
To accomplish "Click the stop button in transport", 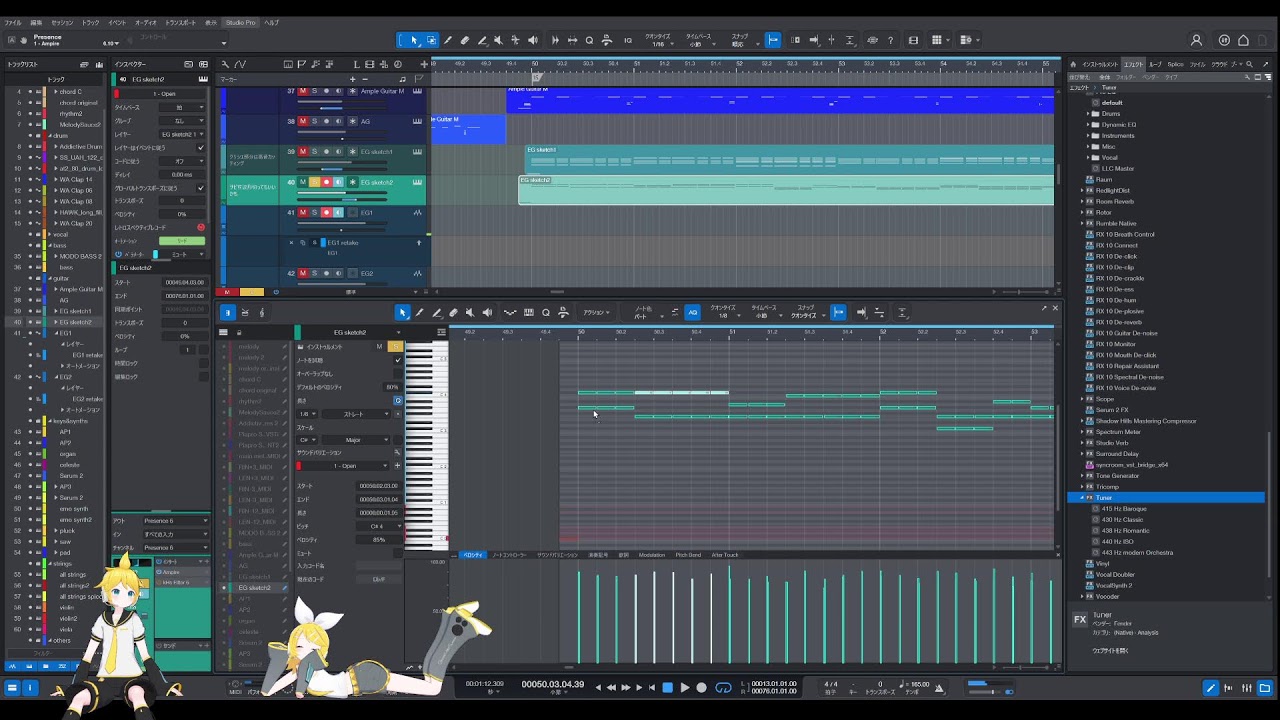I will click(668, 687).
